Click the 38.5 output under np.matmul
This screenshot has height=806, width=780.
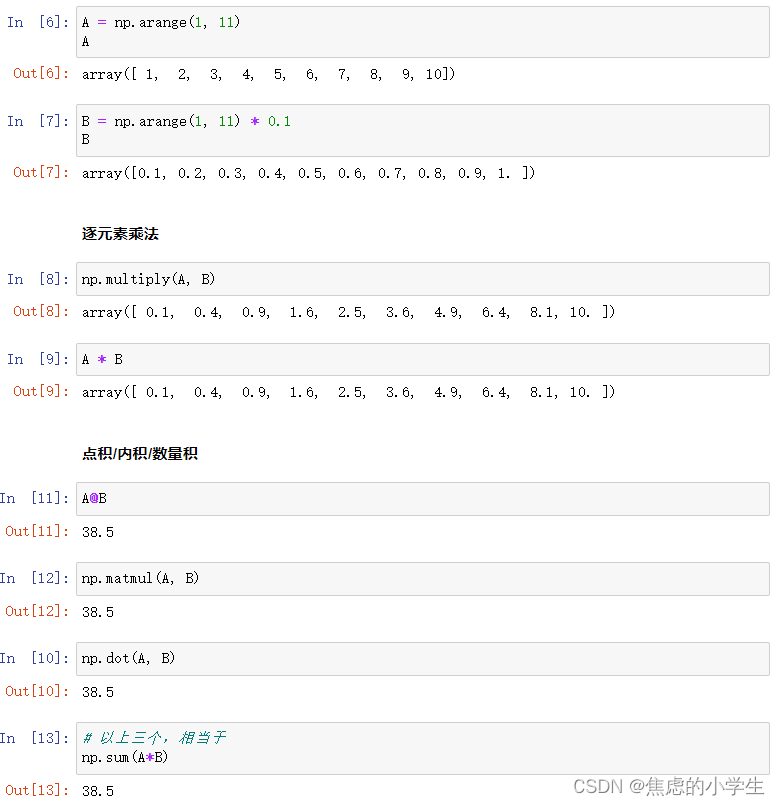(x=98, y=612)
